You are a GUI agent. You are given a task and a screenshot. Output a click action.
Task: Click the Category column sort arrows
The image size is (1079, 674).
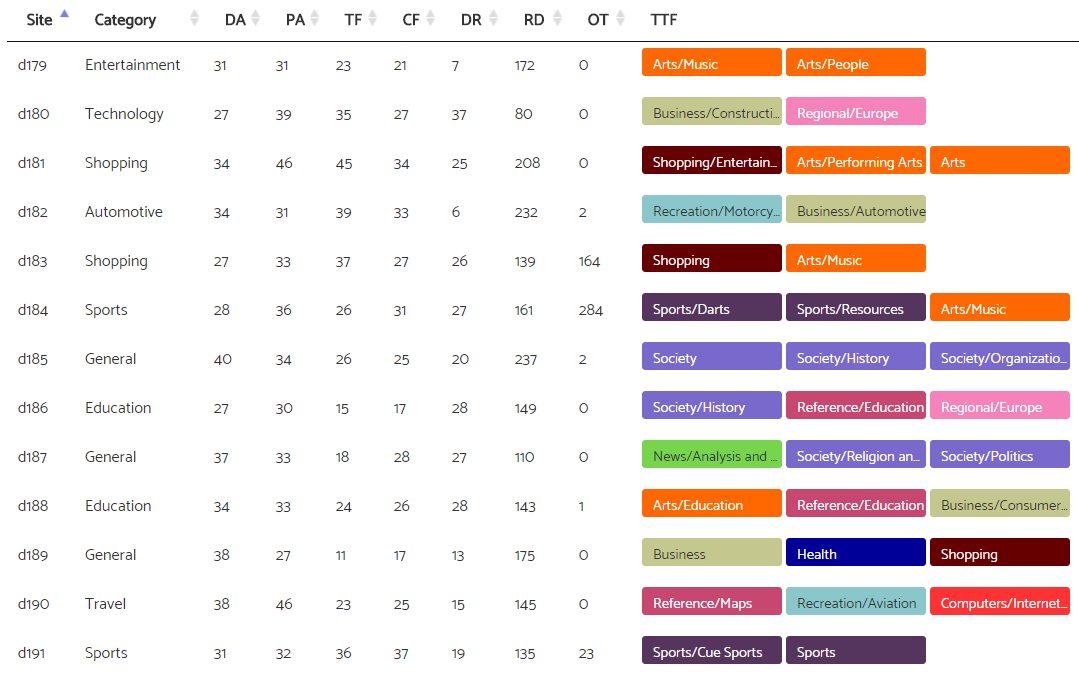pos(194,19)
